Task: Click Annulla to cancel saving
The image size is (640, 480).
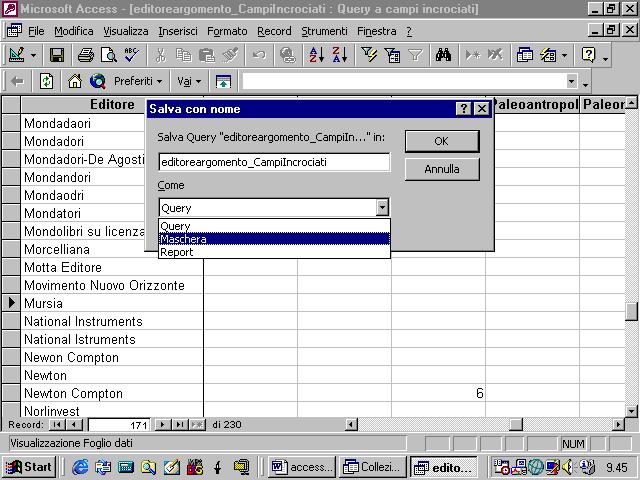Action: [x=442, y=169]
